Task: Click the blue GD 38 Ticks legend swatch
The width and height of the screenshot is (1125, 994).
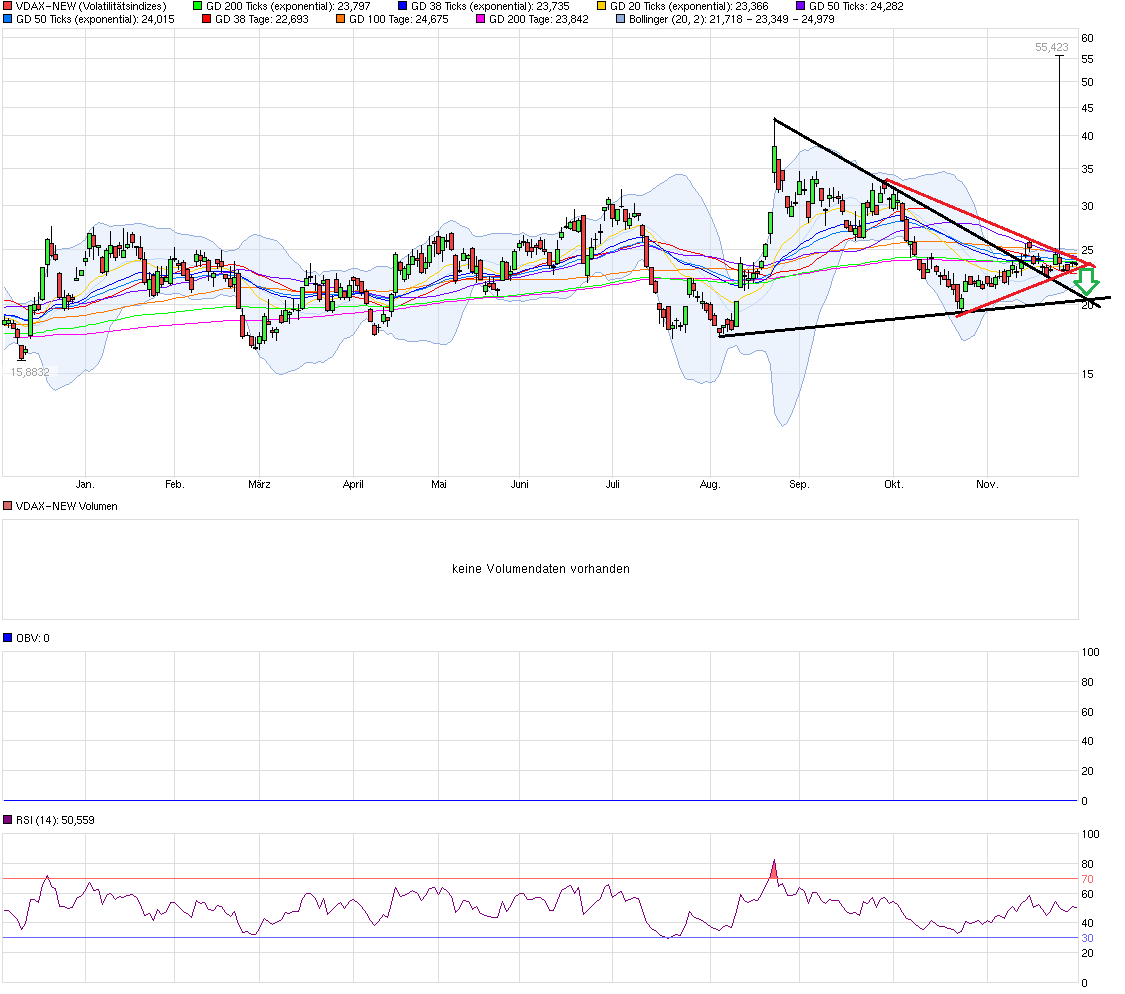Action: point(403,6)
